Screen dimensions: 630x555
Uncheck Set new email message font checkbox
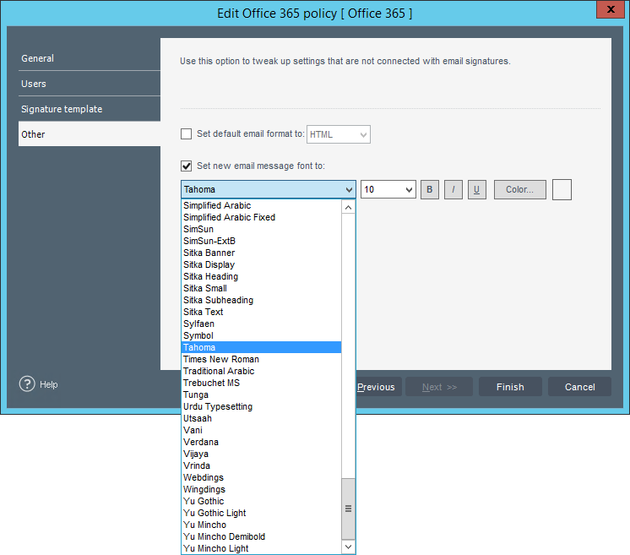pos(186,166)
